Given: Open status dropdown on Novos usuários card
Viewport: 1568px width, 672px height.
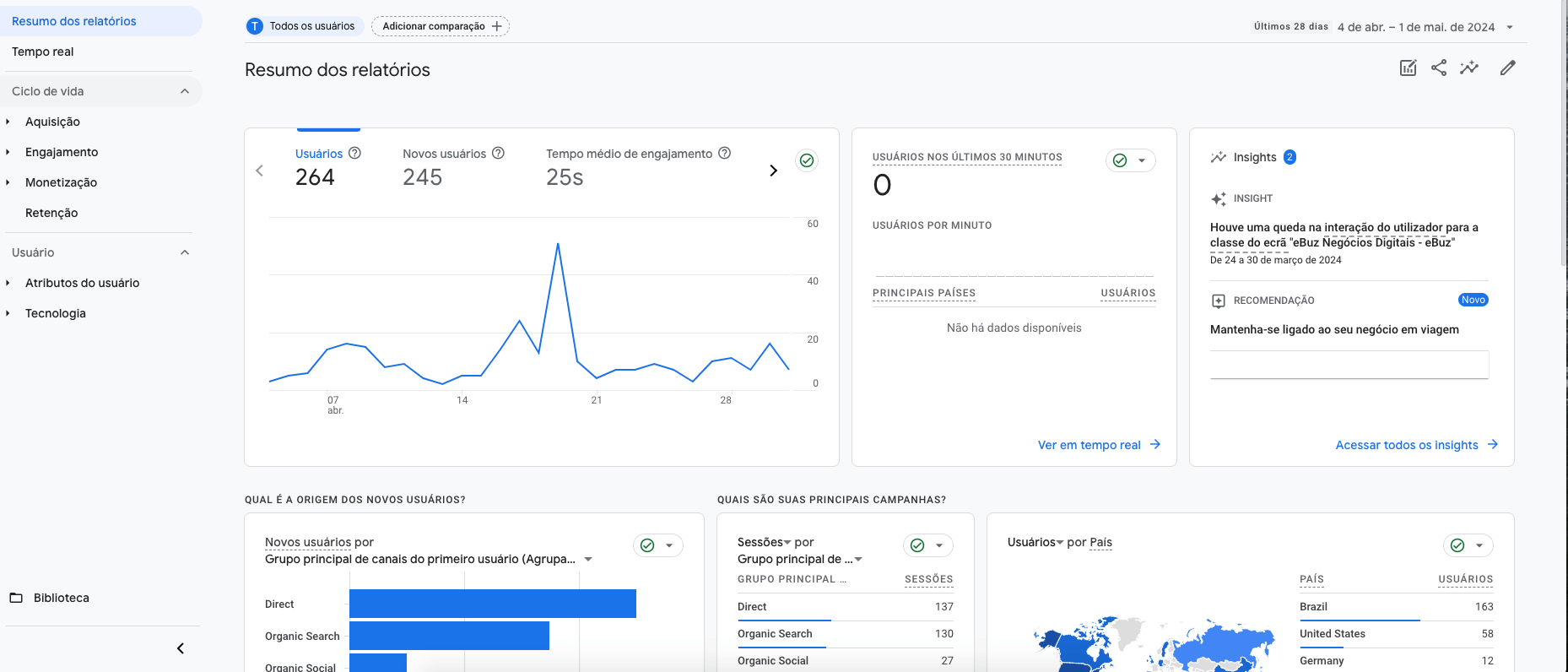Looking at the screenshot, I should (x=669, y=545).
